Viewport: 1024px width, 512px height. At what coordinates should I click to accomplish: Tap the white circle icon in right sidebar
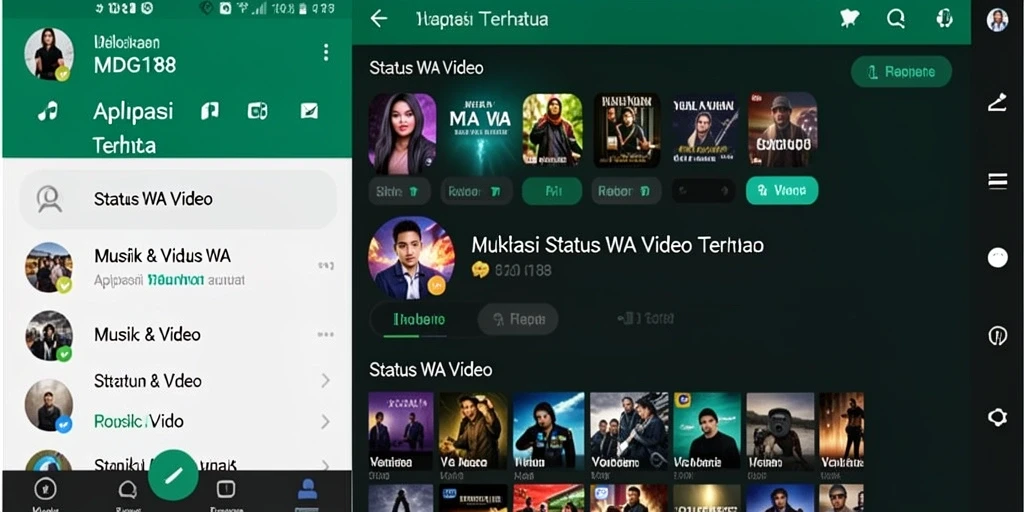[997, 258]
